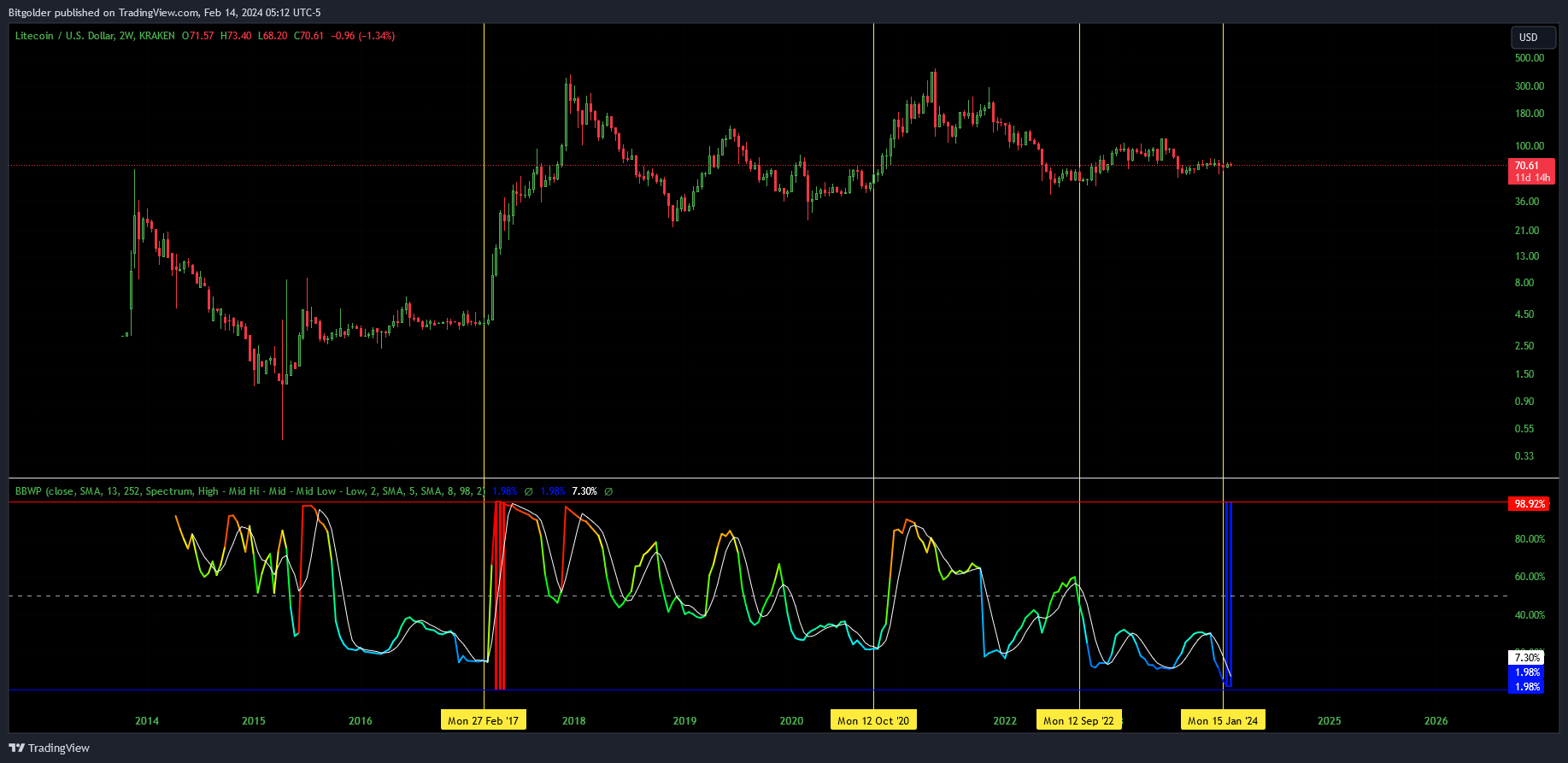Open the USD currency selector
Image resolution: width=1568 pixels, height=763 pixels.
1533,38
